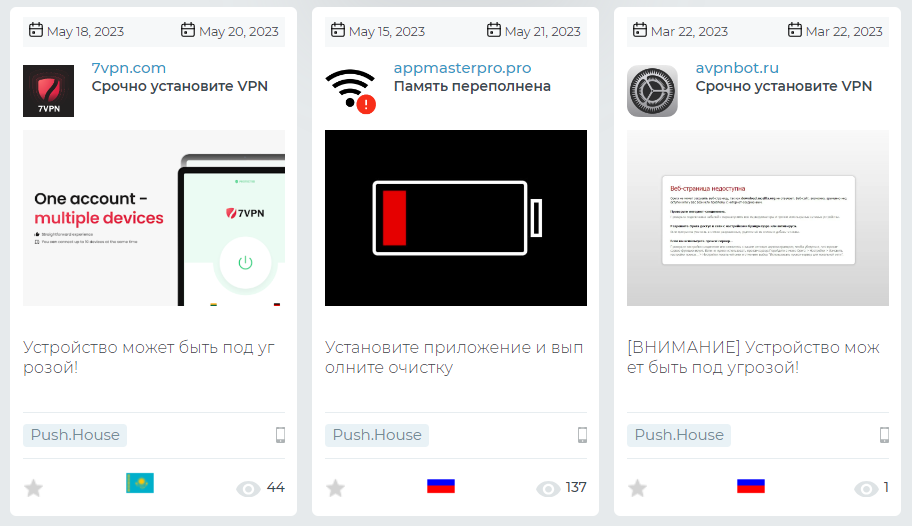This screenshot has width=912, height=526.
Task: Favorite the 7vpn.com ad with star
Action: (x=34, y=488)
